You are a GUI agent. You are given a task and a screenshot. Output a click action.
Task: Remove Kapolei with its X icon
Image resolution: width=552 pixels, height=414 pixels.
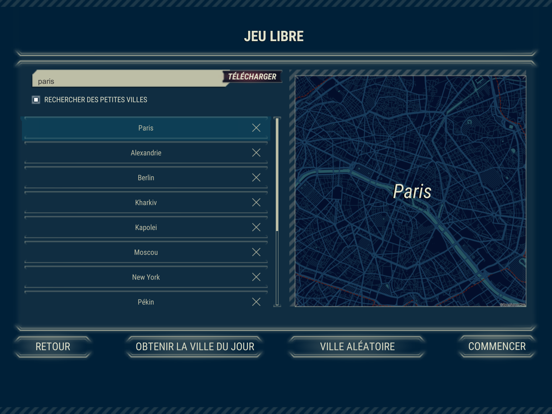tap(256, 227)
